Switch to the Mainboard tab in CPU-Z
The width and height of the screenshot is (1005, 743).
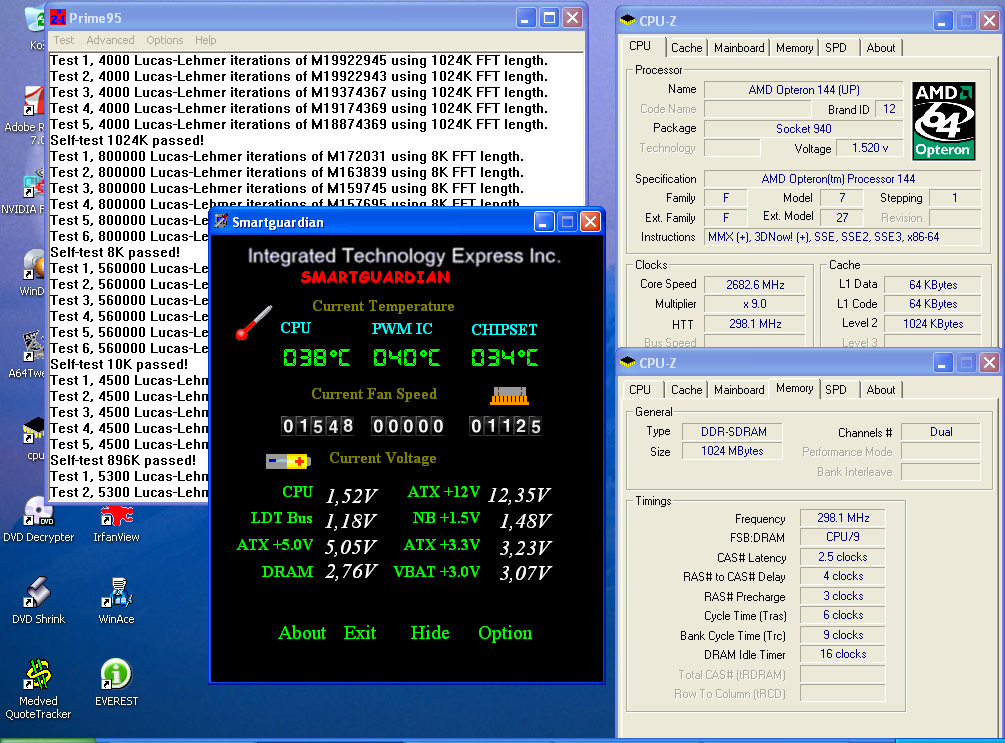(x=738, y=47)
